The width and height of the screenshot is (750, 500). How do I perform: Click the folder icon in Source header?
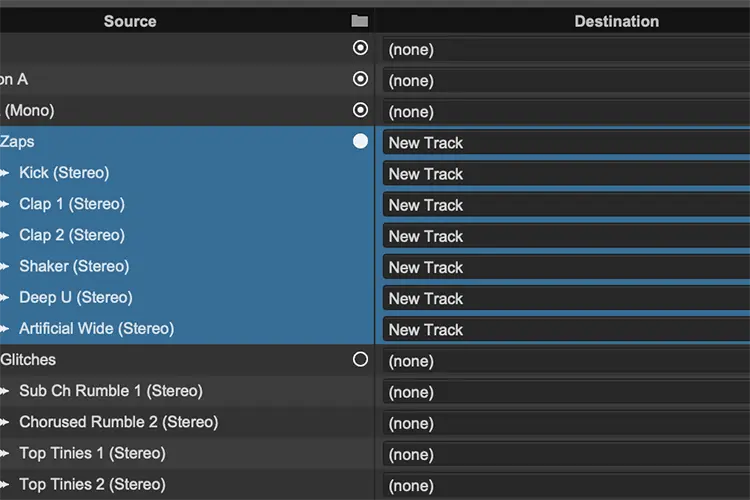coord(360,21)
